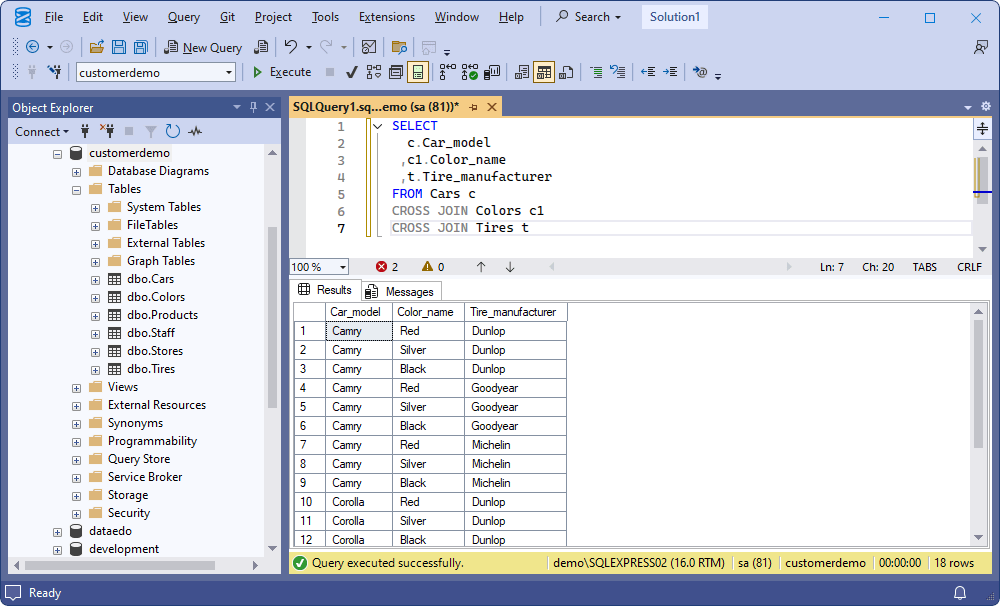Click the Undo icon
Viewport: 1000px width, 606px height.
[x=291, y=45]
